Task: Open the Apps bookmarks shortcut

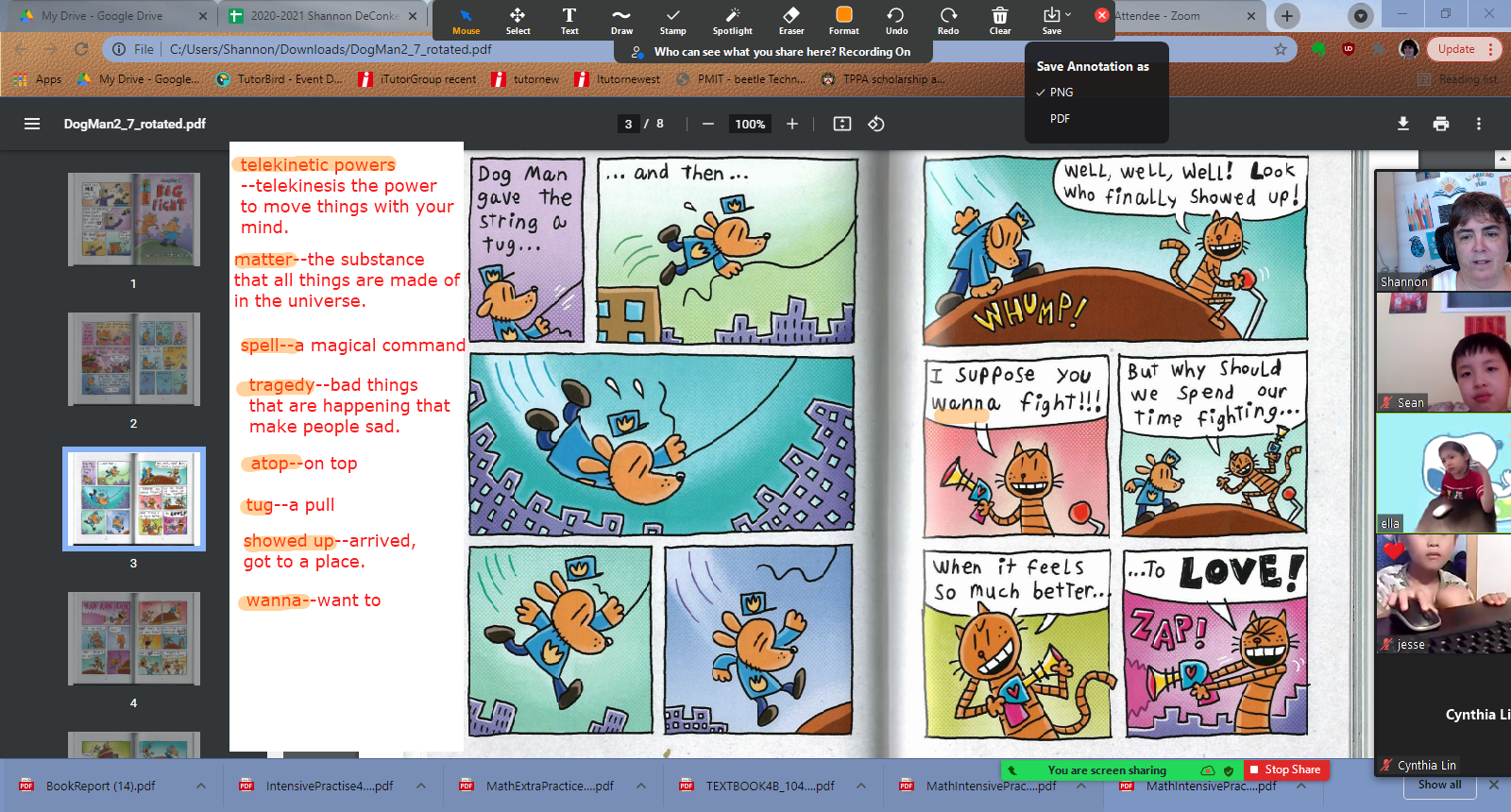Action: pos(38,79)
